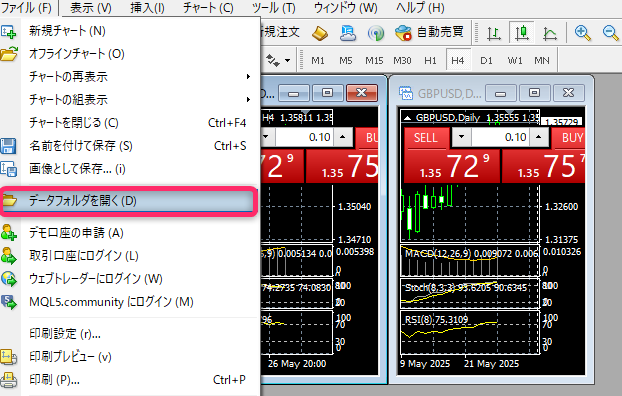Viewport: 622px width, 396px height.
Task: Open the チャート (C) menu
Action: pos(208,8)
